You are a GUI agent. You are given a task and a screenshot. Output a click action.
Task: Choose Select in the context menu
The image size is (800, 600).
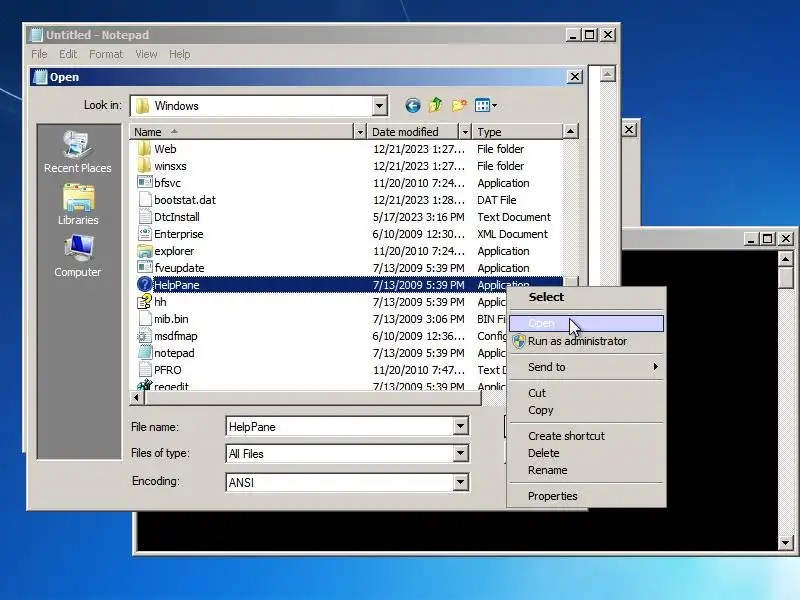tap(587, 297)
